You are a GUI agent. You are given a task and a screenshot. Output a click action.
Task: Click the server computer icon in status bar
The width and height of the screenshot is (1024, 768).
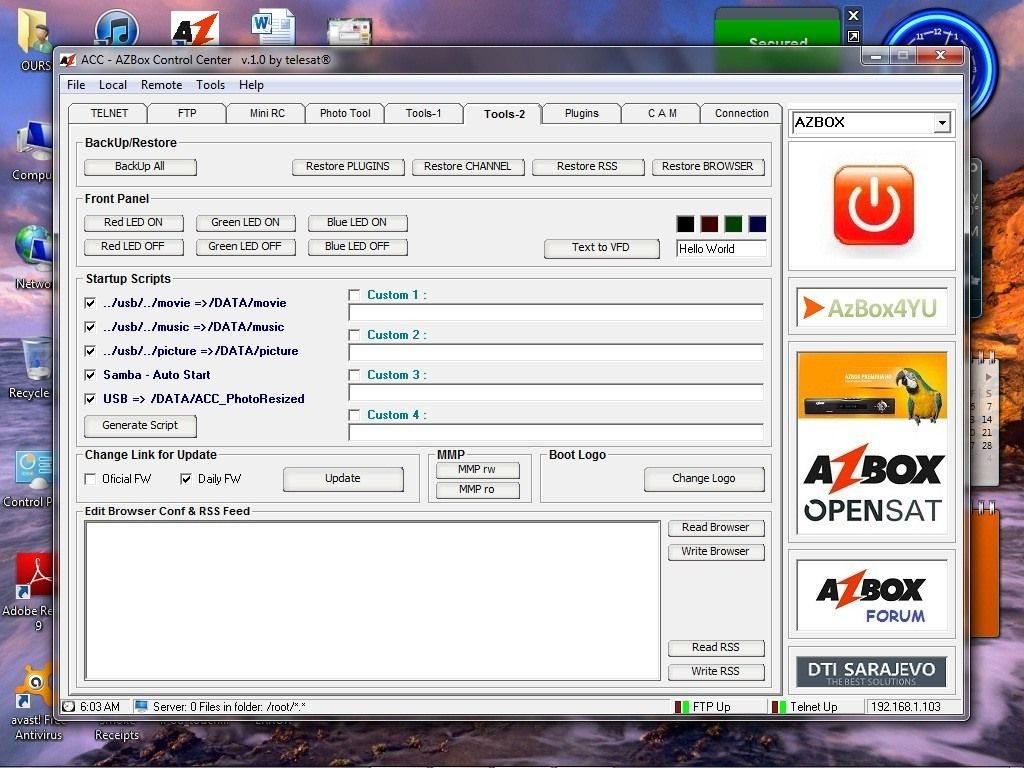pyautogui.click(x=141, y=707)
